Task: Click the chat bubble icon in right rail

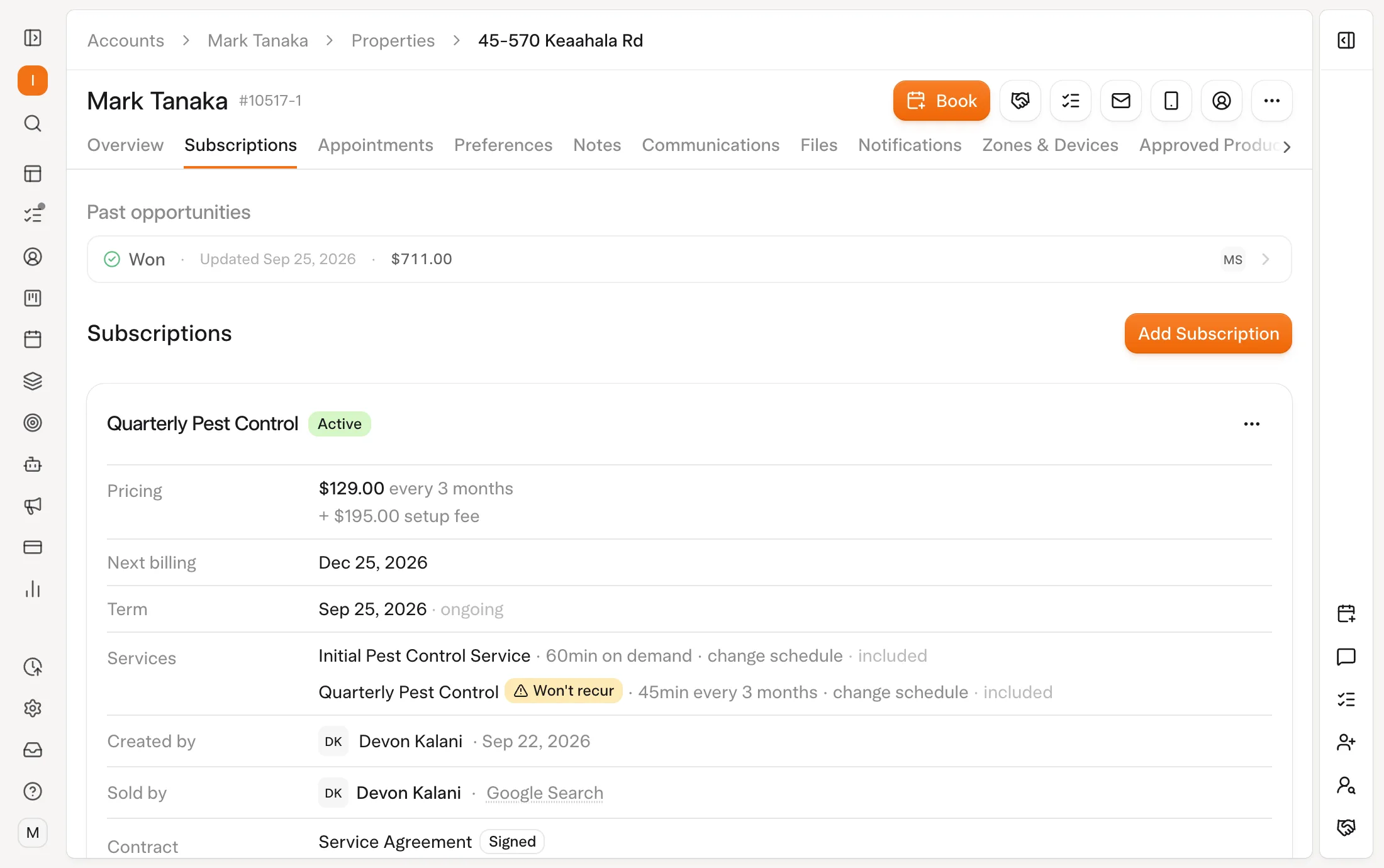Action: [x=1346, y=657]
